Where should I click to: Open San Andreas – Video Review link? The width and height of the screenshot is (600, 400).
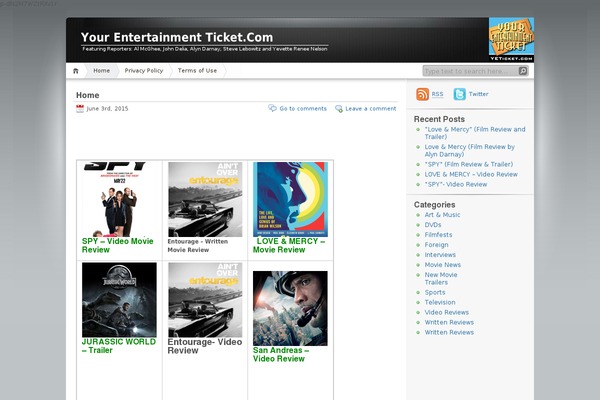[281, 354]
